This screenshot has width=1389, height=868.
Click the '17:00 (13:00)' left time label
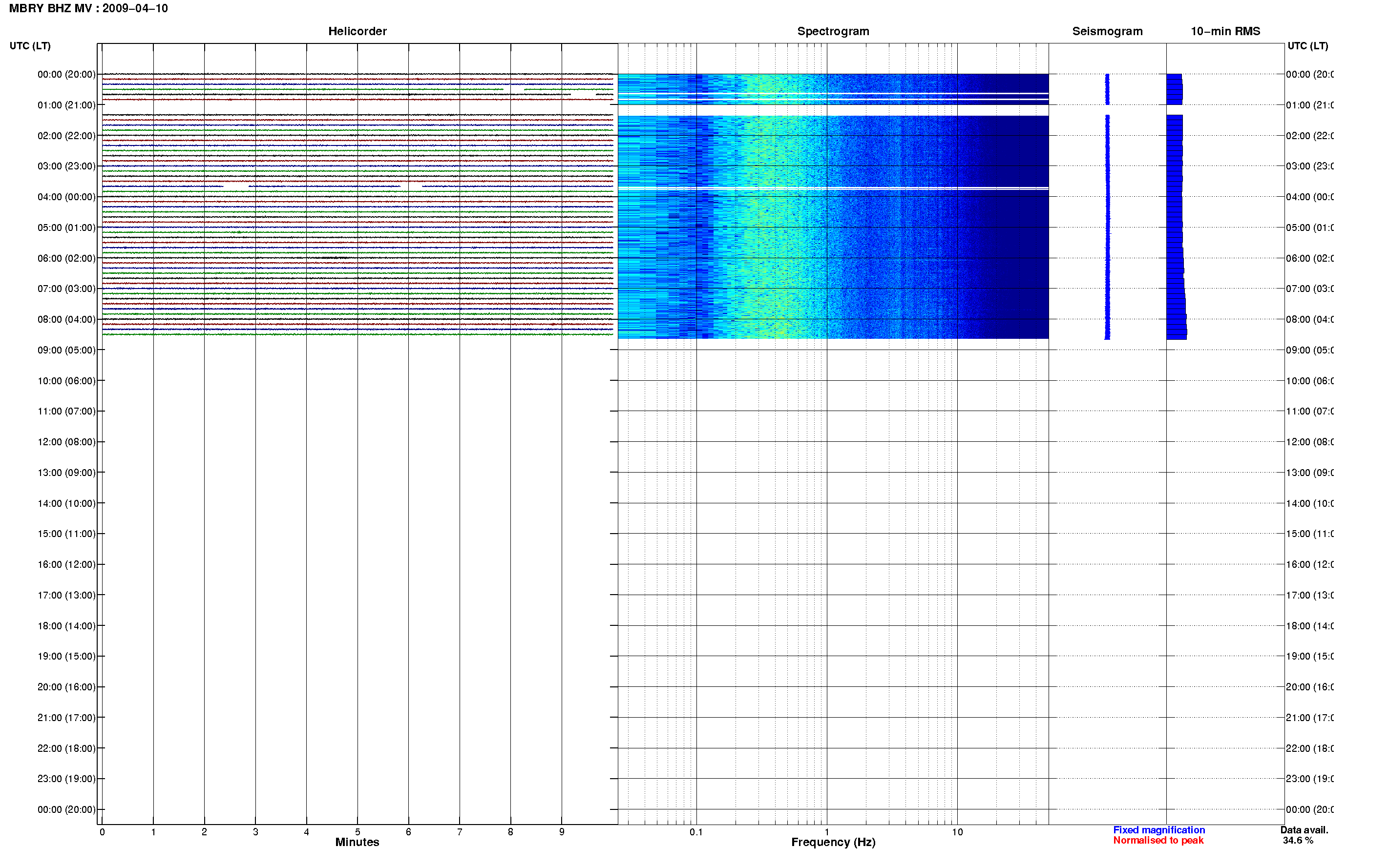(66, 595)
